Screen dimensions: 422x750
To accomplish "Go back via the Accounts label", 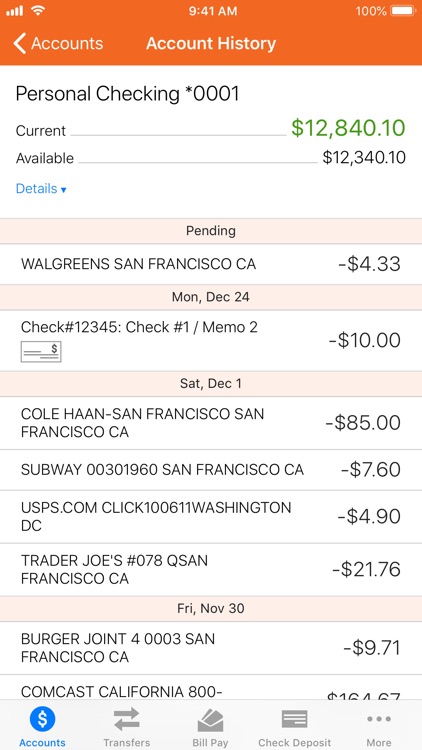I will [x=67, y=44].
